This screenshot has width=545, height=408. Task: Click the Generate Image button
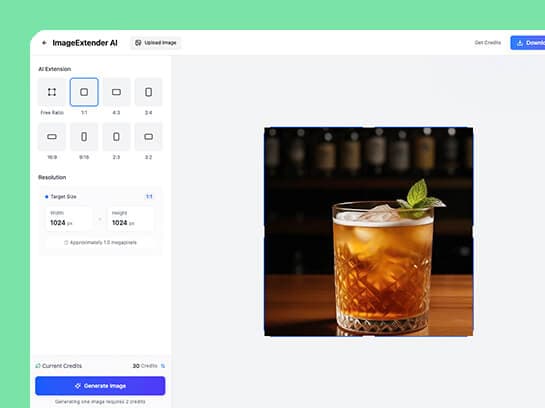pyautogui.click(x=100, y=386)
